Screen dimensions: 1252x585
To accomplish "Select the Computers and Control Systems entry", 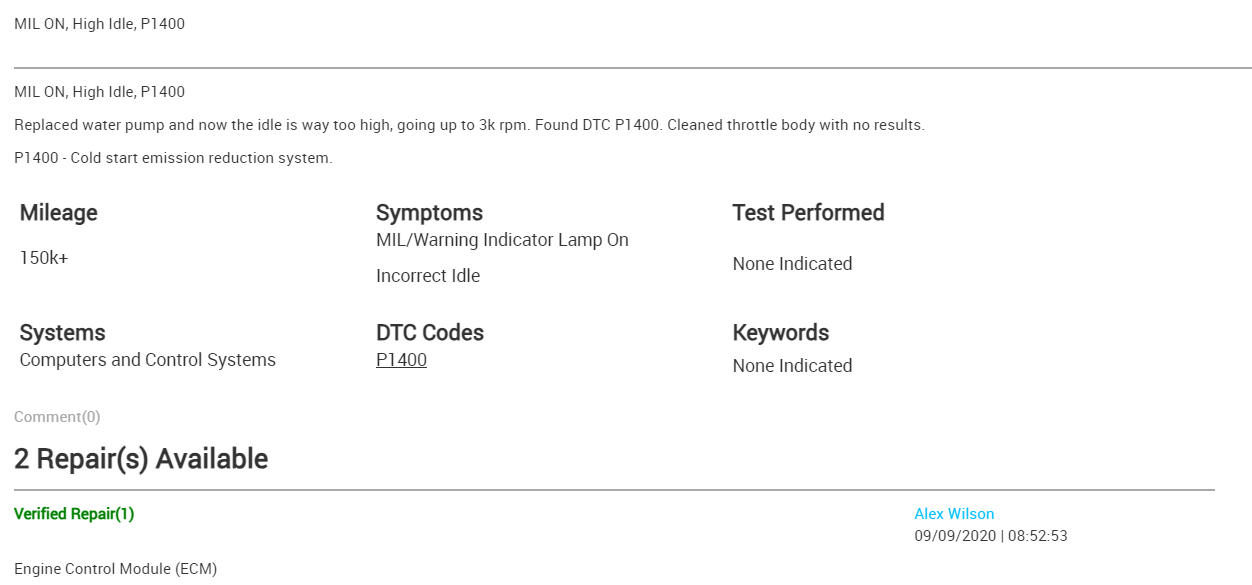I will click(148, 360).
